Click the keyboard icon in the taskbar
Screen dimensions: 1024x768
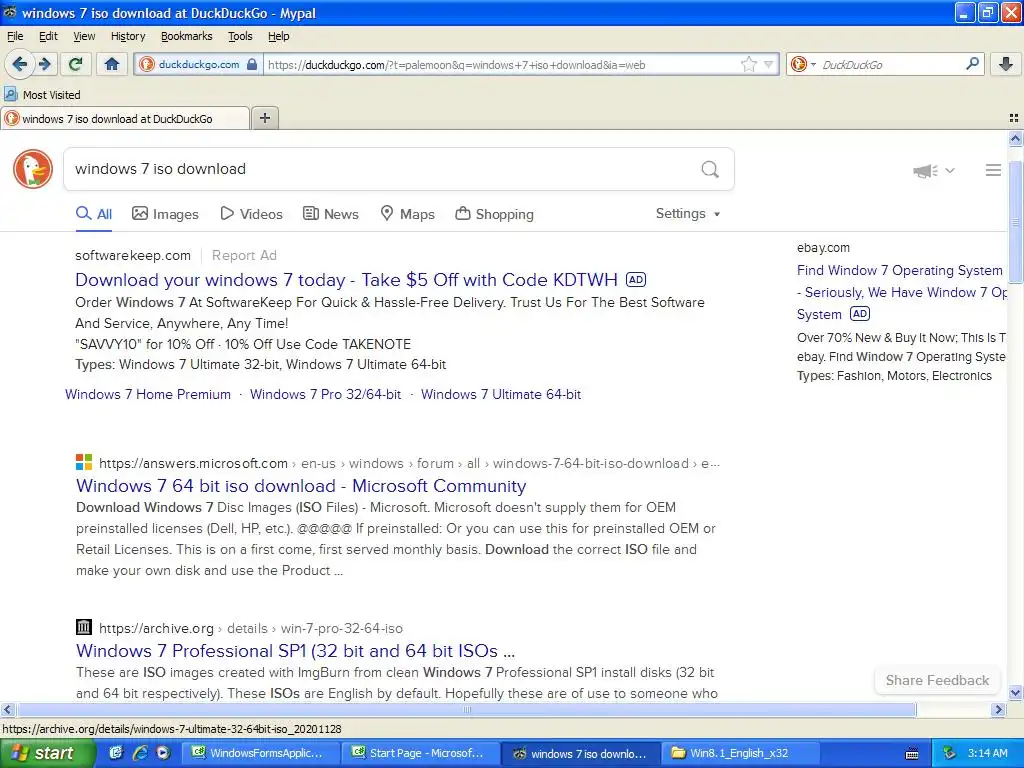[912, 754]
